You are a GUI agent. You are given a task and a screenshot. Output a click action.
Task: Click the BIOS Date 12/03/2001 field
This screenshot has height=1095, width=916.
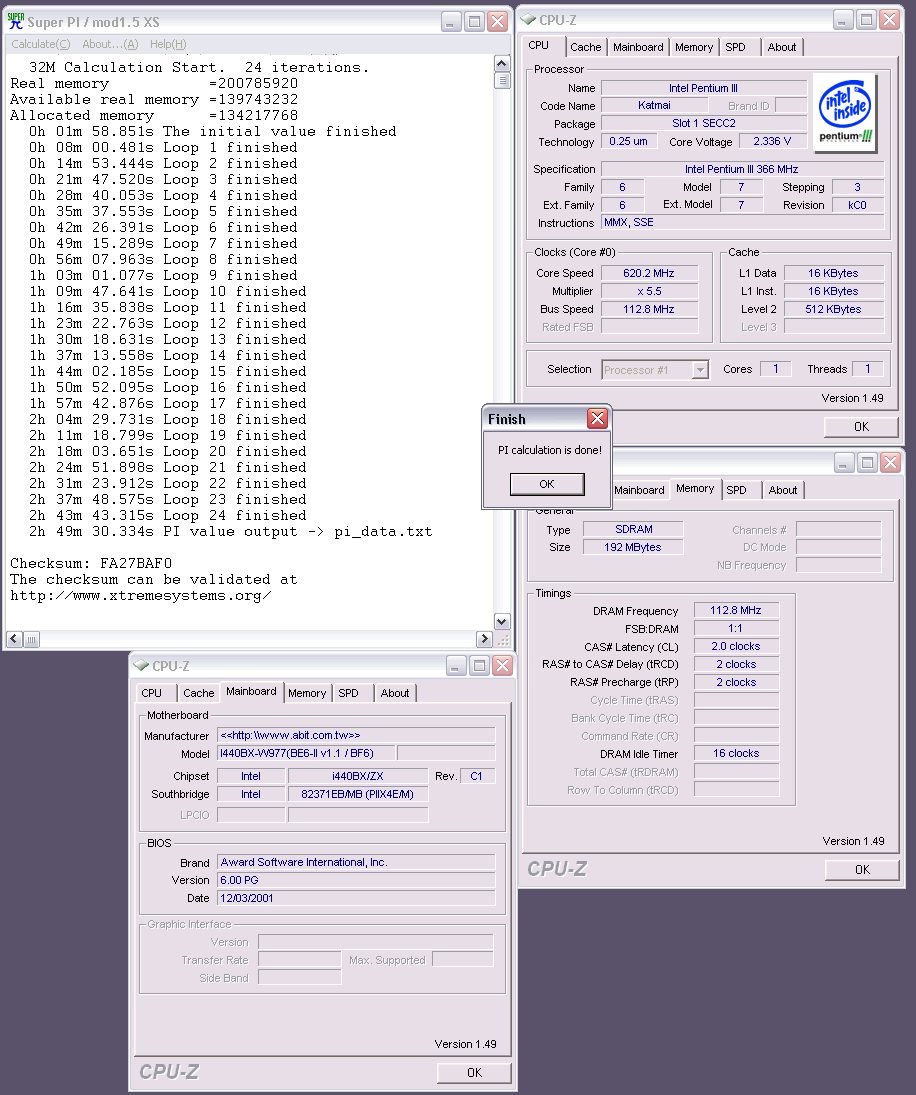click(356, 898)
